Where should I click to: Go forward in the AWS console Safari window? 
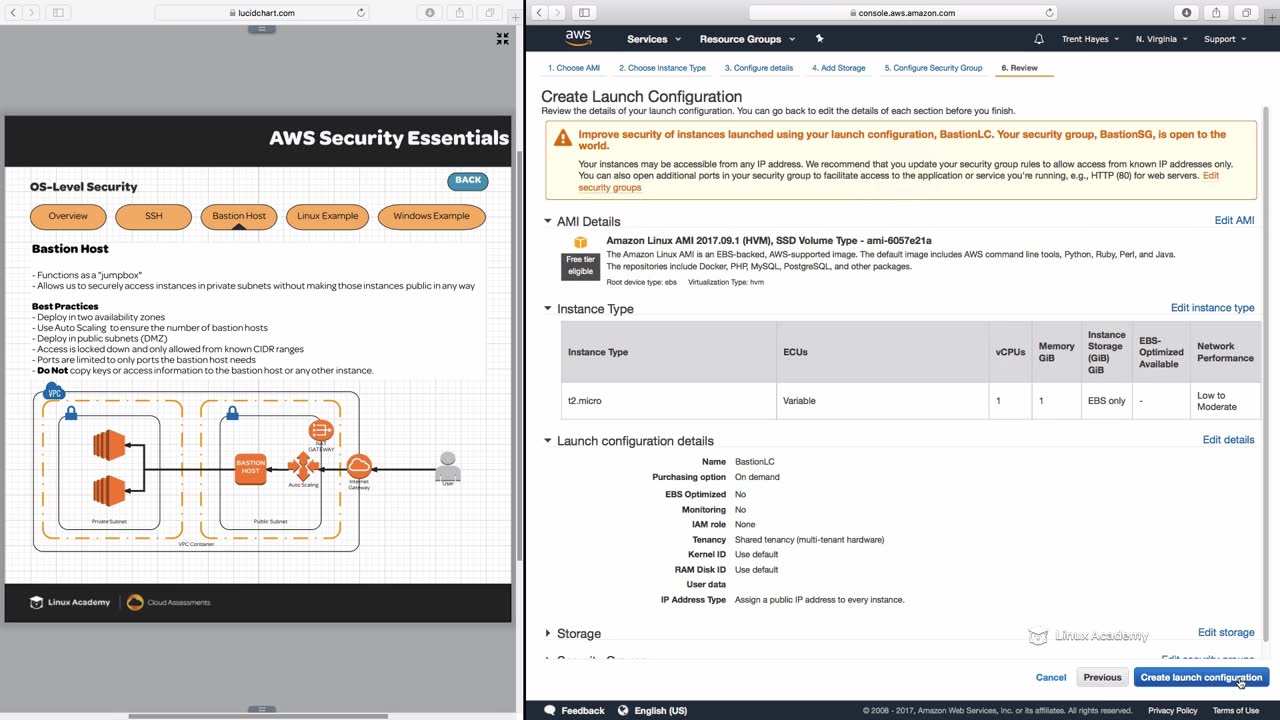[557, 13]
